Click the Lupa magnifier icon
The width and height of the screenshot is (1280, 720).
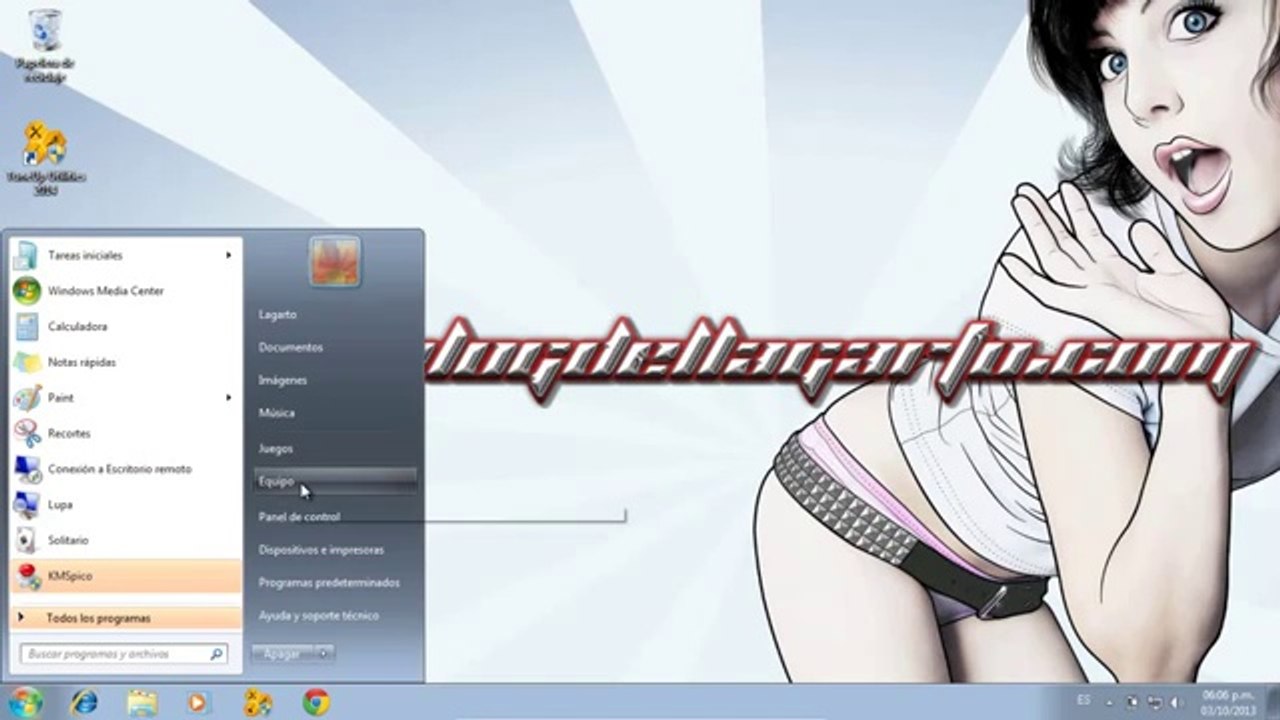coord(26,504)
